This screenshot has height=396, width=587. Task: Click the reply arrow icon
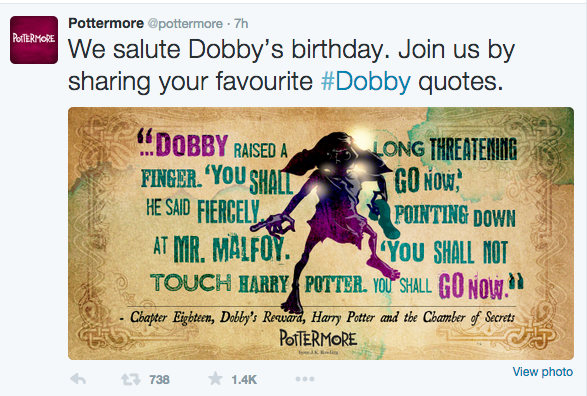click(78, 379)
